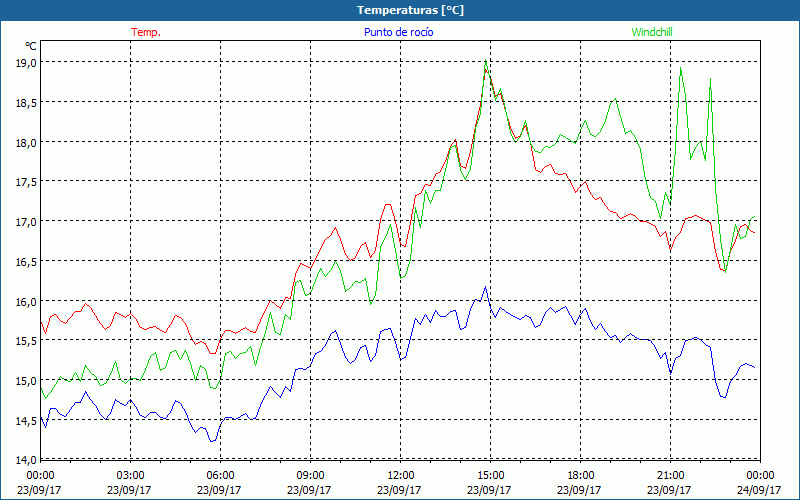Click the 06:00 time axis label
The image size is (800, 500).
click(220, 475)
